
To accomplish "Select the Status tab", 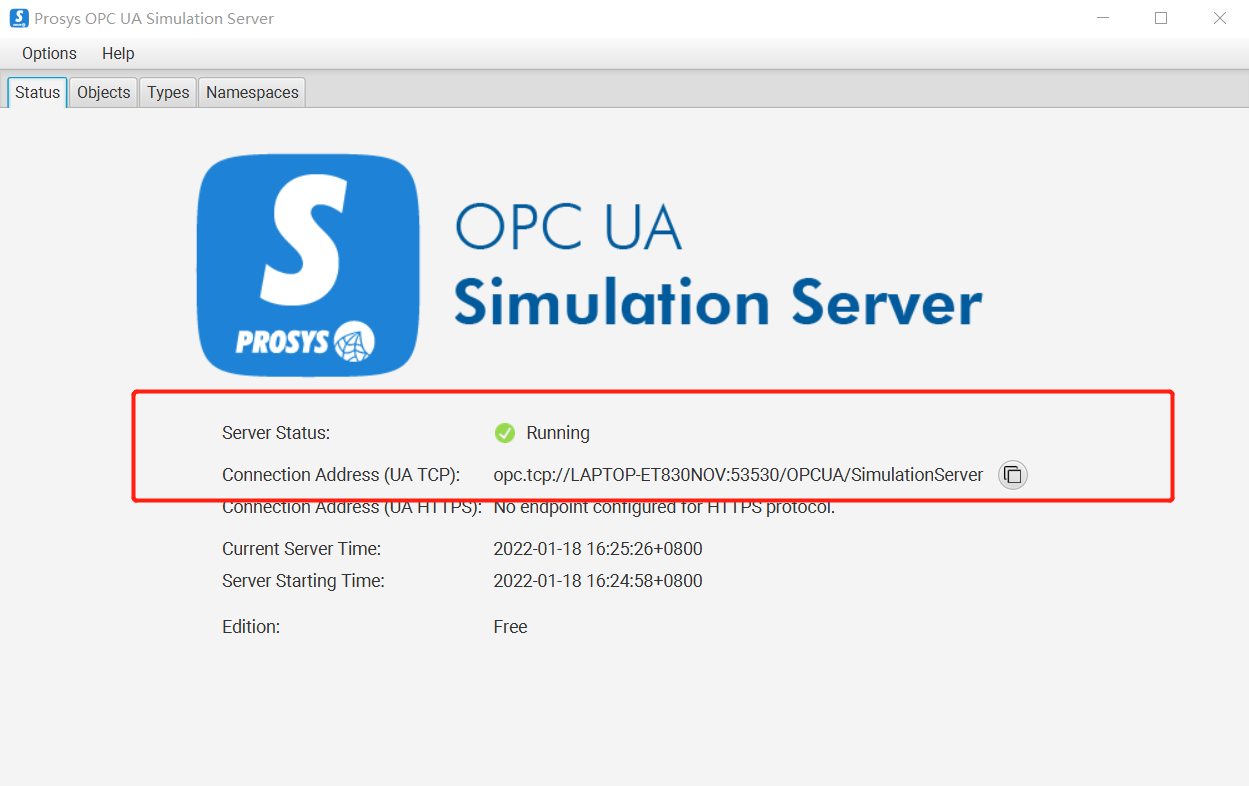I will click(38, 92).
